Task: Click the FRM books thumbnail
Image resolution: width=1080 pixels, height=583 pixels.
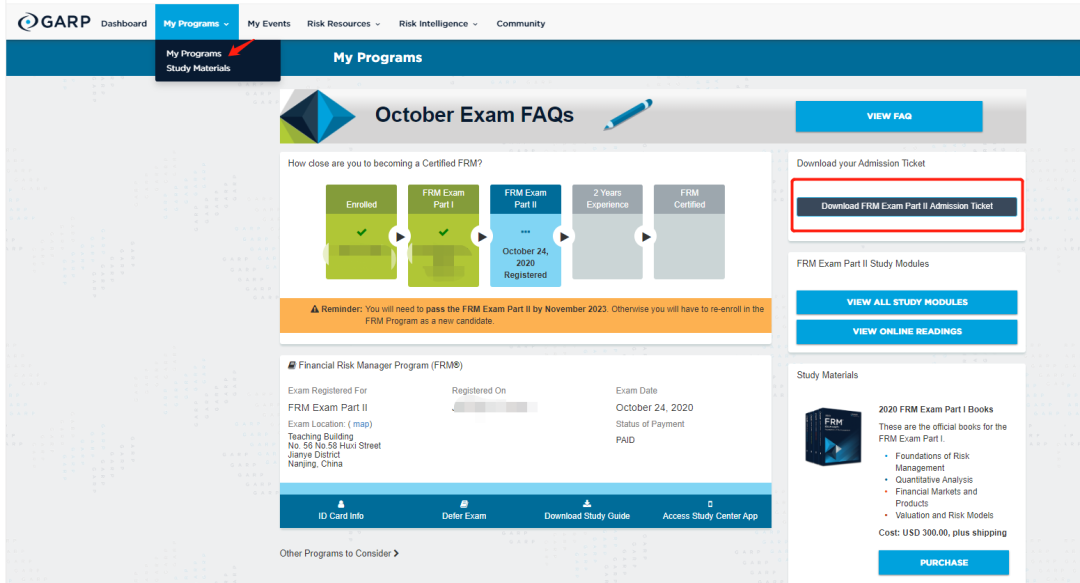Action: tap(833, 437)
